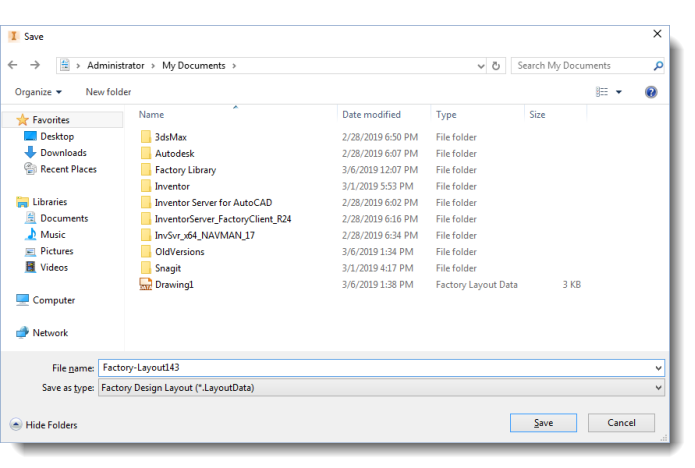Screen dimensions: 695x468
Task: Open the Save as type dropdown
Action: point(381,388)
